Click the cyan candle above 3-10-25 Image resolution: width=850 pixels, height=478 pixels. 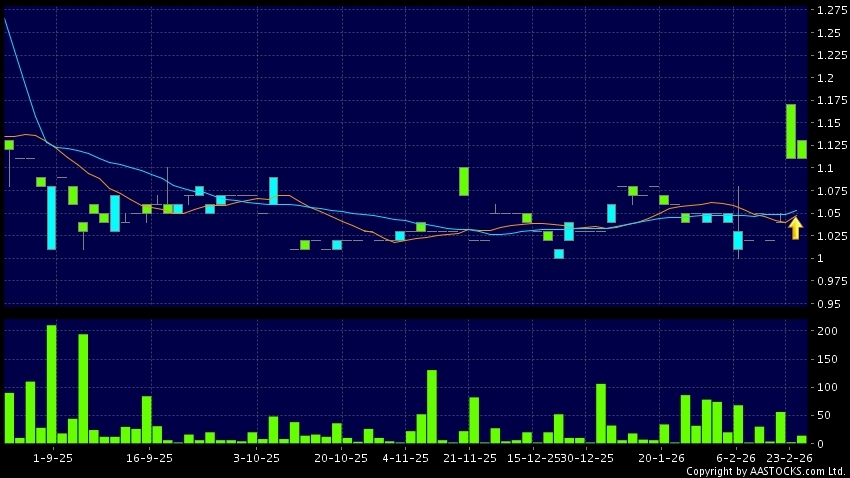click(x=273, y=190)
